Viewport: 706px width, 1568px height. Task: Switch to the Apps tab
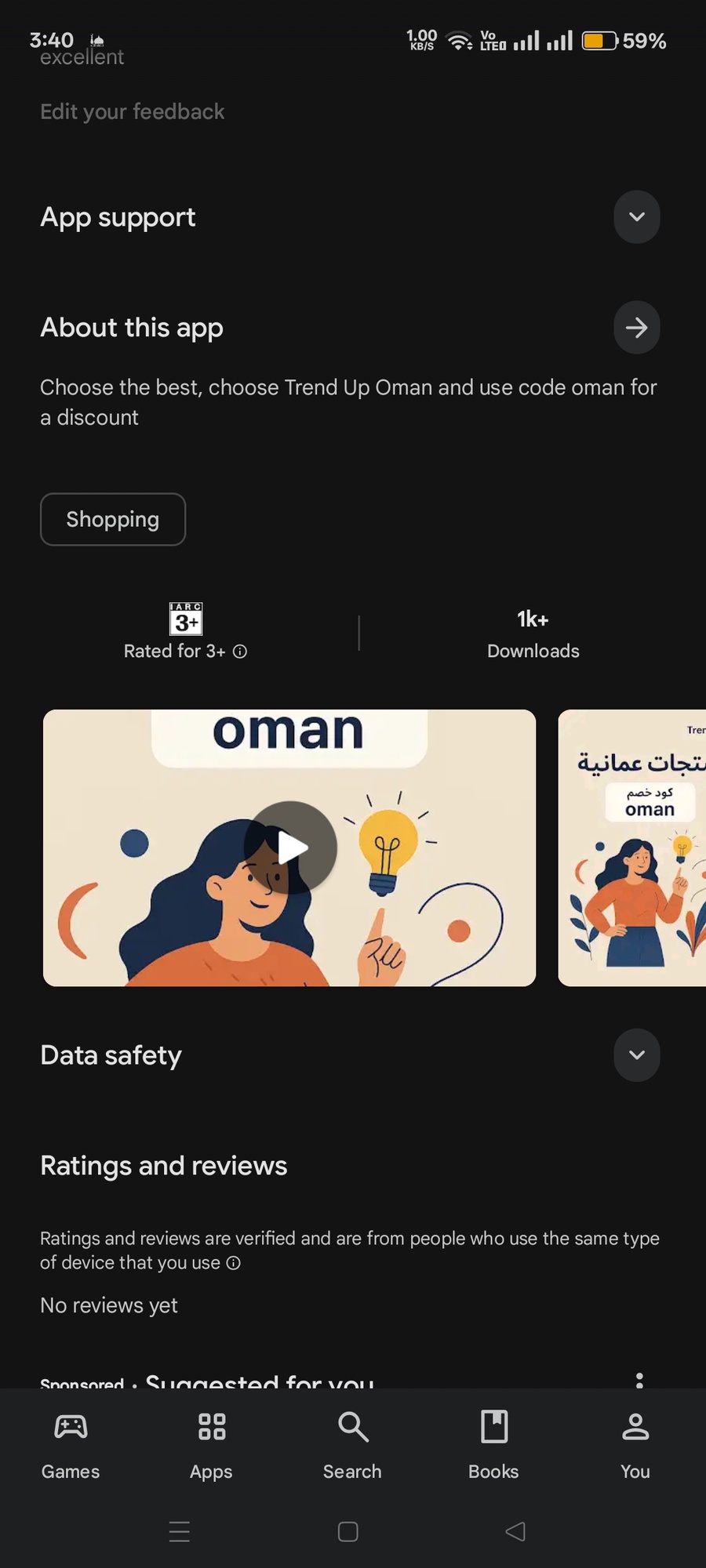pos(211,1445)
